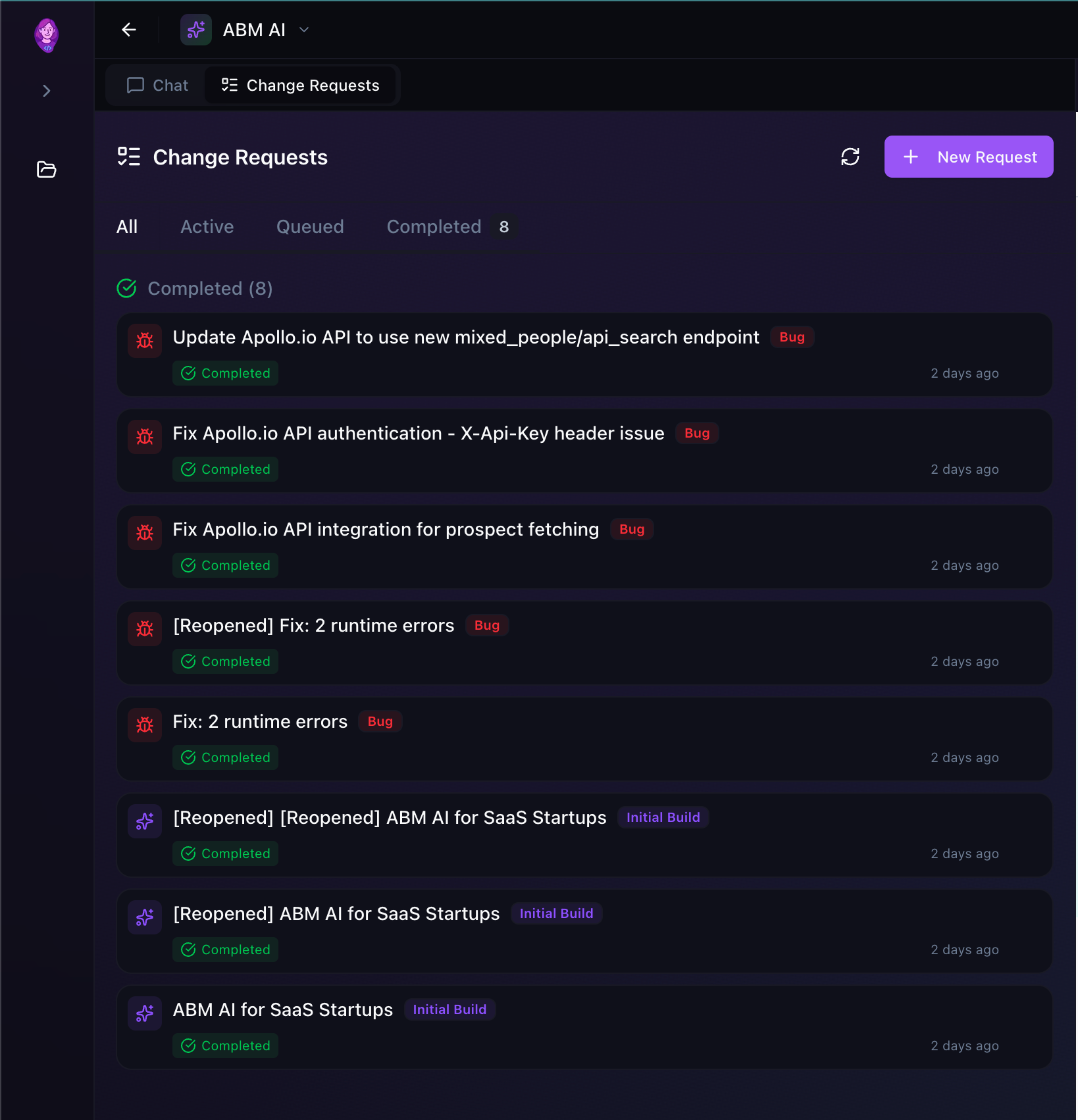Viewport: 1078px width, 1120px height.
Task: Click bug icon for prospect fetching request
Action: (x=145, y=532)
